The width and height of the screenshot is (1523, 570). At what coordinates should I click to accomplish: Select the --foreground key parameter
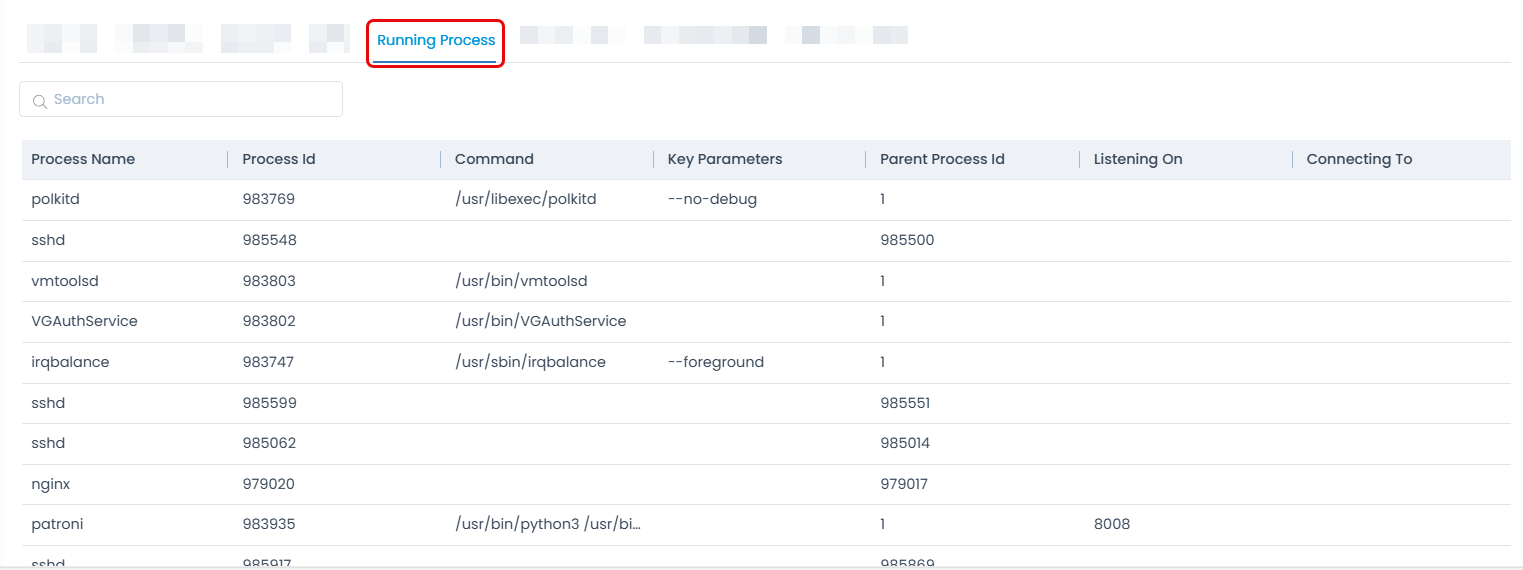click(715, 362)
